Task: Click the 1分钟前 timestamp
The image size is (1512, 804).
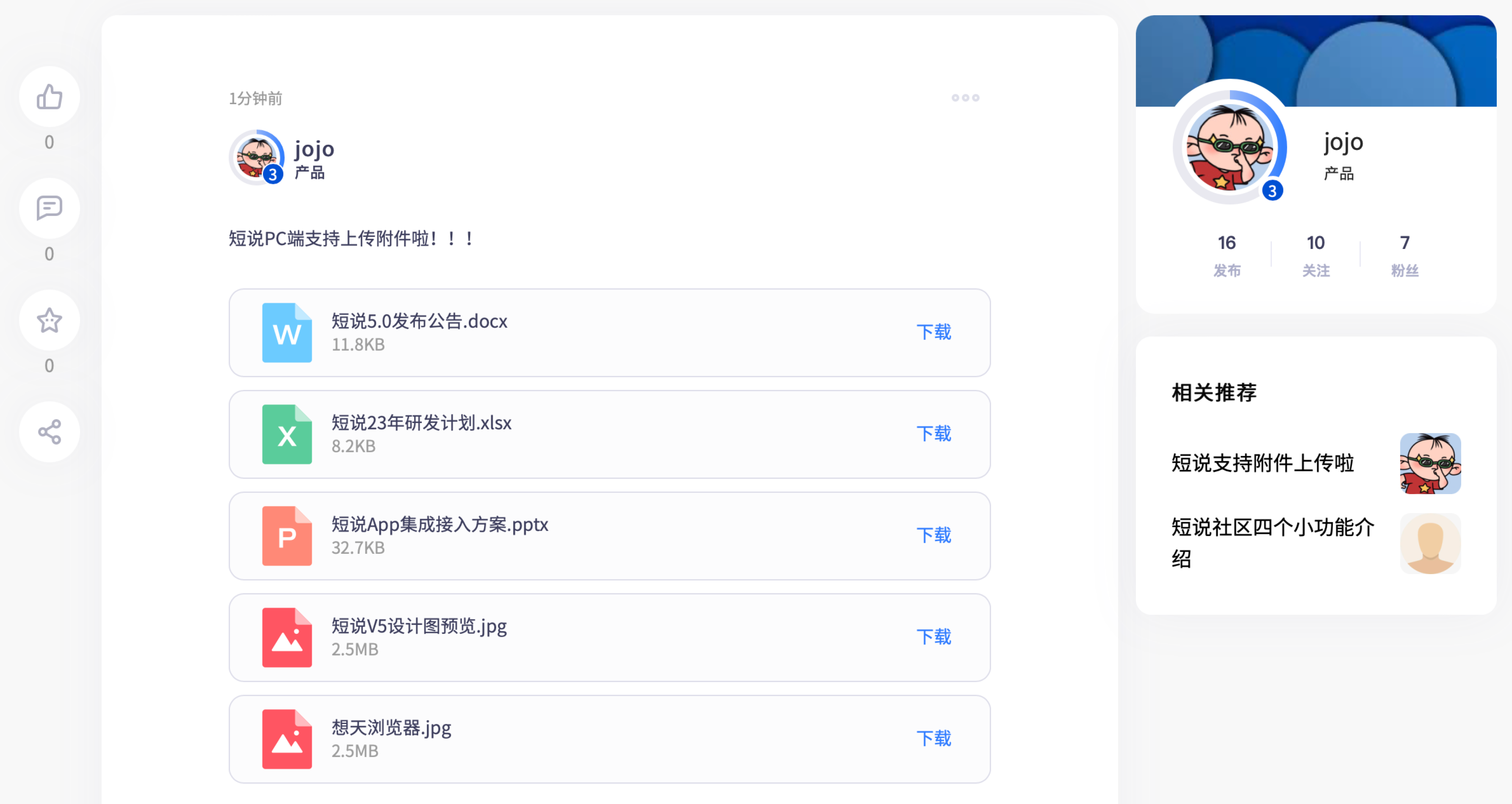Action: coord(255,99)
